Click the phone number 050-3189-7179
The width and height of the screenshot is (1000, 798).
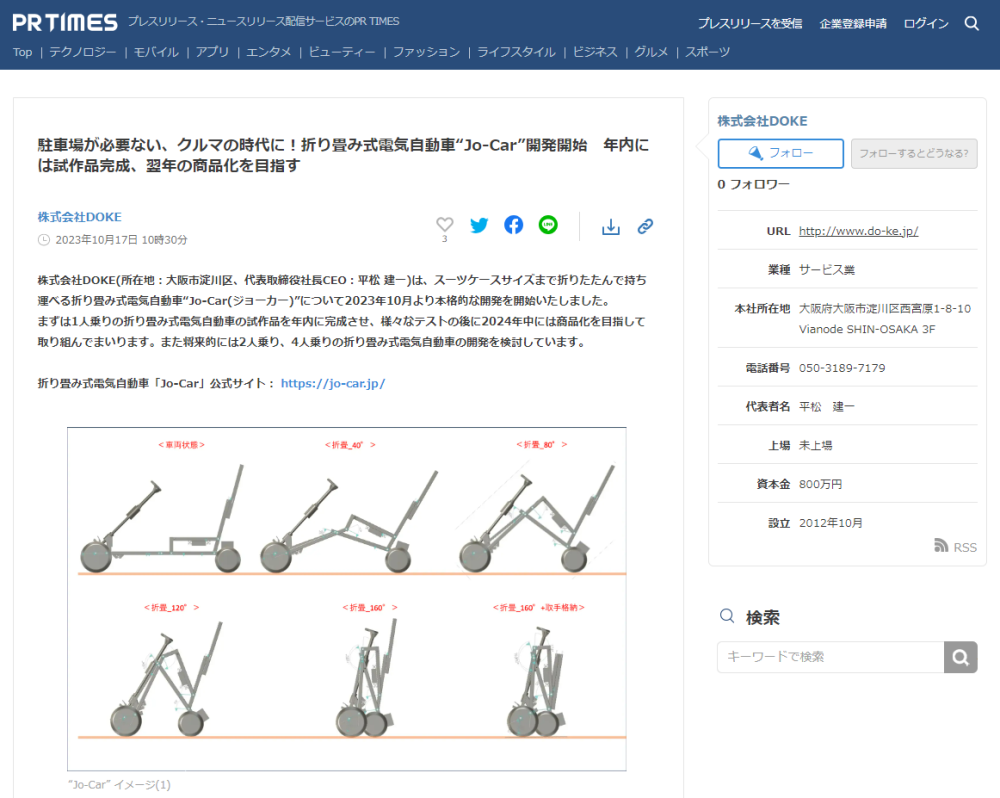[842, 368]
